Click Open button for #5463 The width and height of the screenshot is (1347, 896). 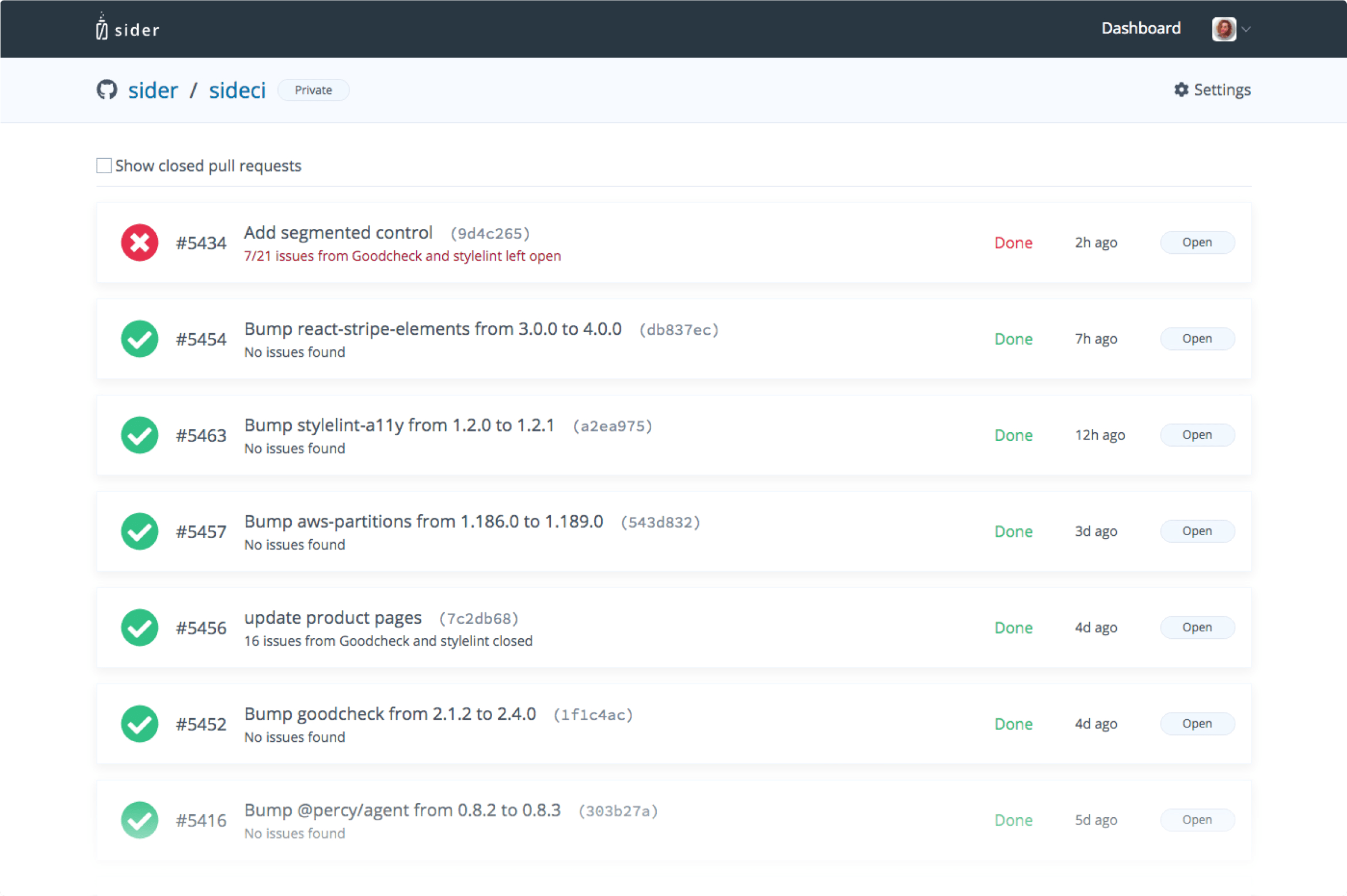coord(1197,434)
